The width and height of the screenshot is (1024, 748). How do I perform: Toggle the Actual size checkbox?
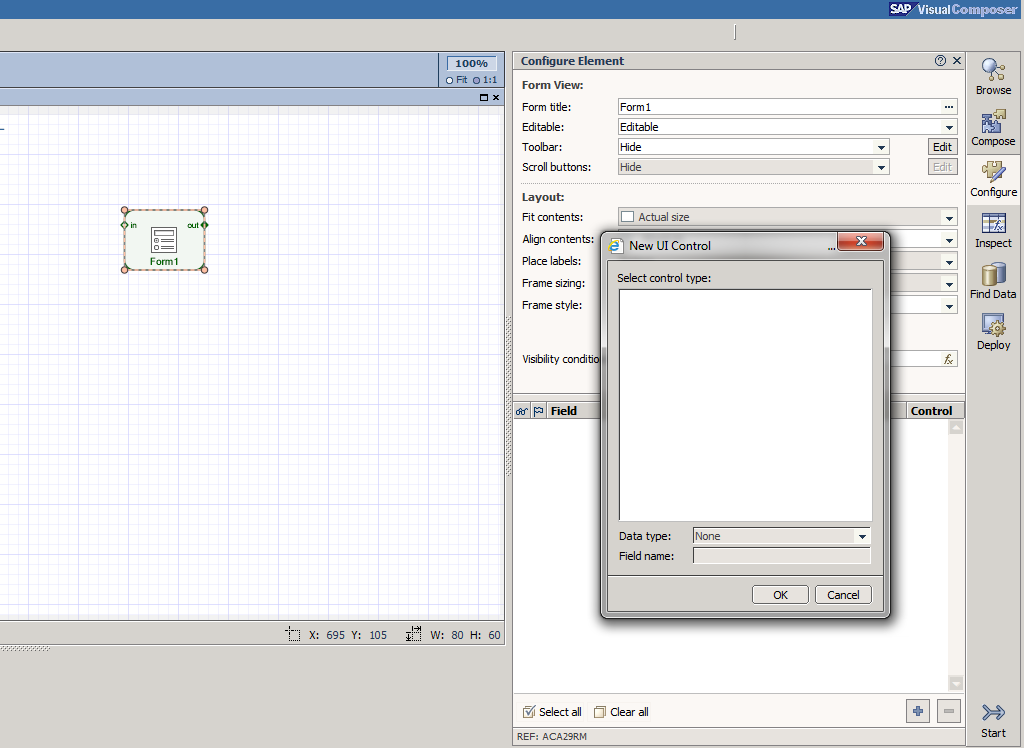(x=628, y=216)
